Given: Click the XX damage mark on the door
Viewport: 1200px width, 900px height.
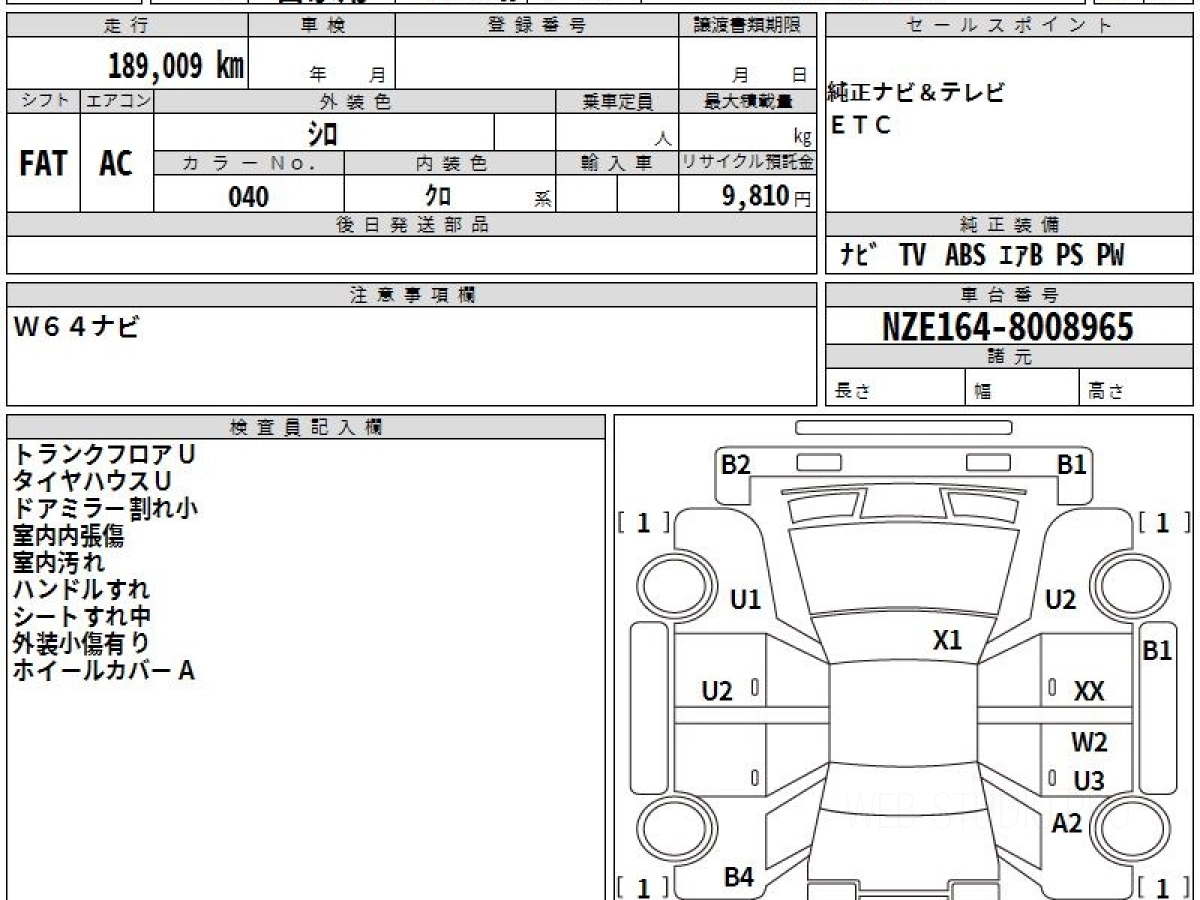Looking at the screenshot, I should tap(1089, 691).
